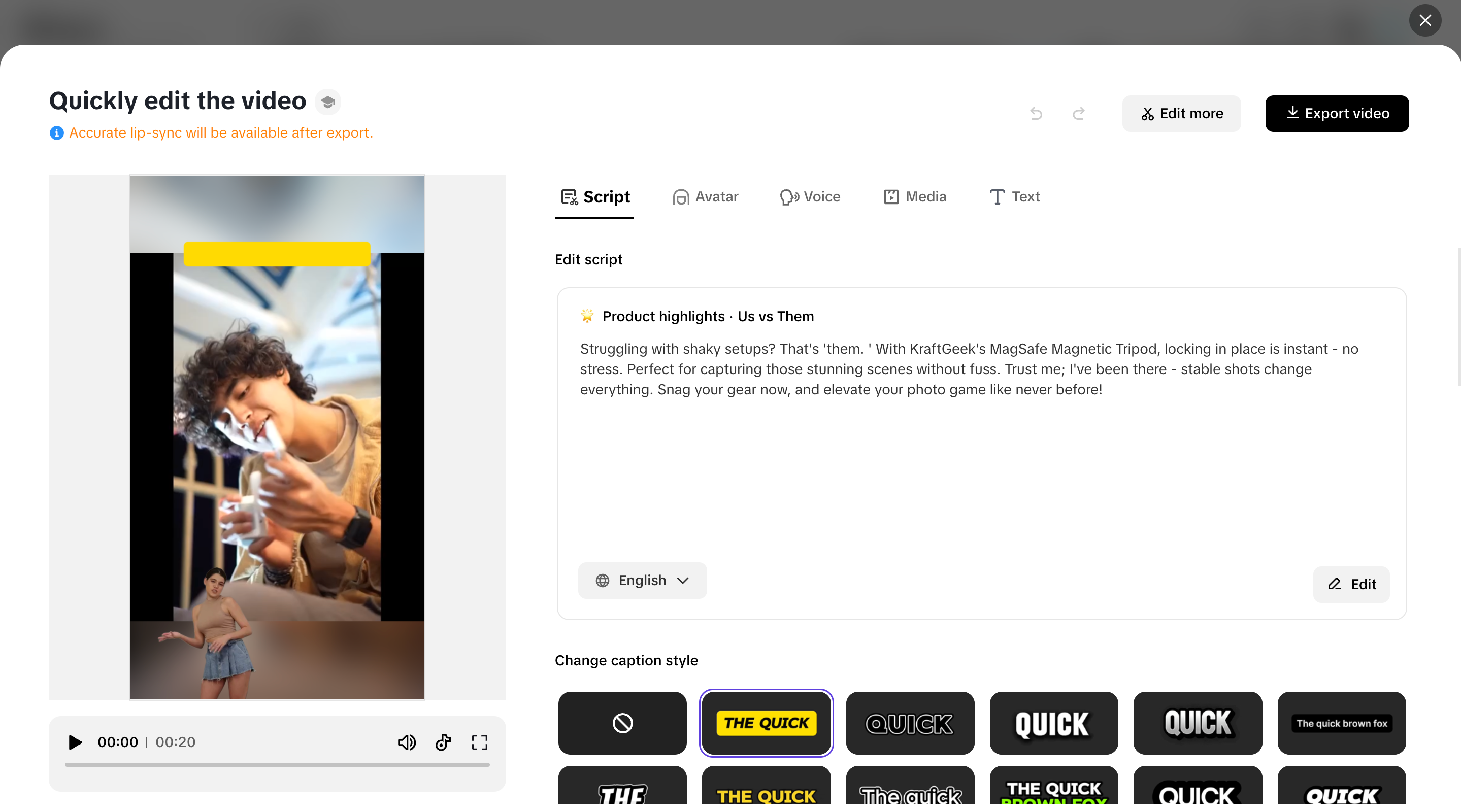Switch to the Text tab
Image resolution: width=1461 pixels, height=812 pixels.
(x=1014, y=197)
